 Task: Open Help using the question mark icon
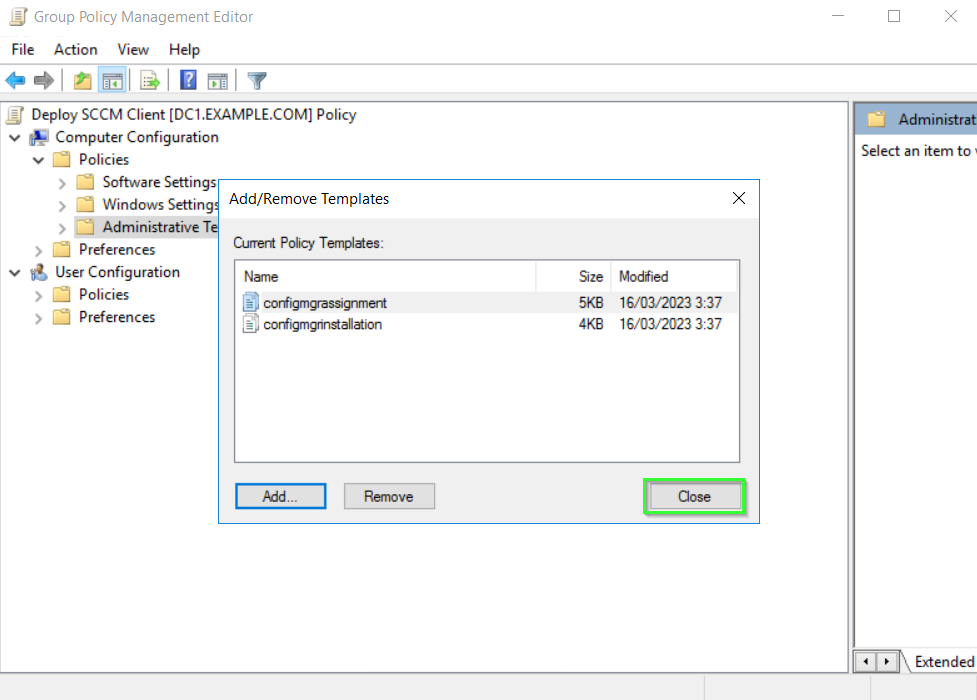(x=188, y=81)
